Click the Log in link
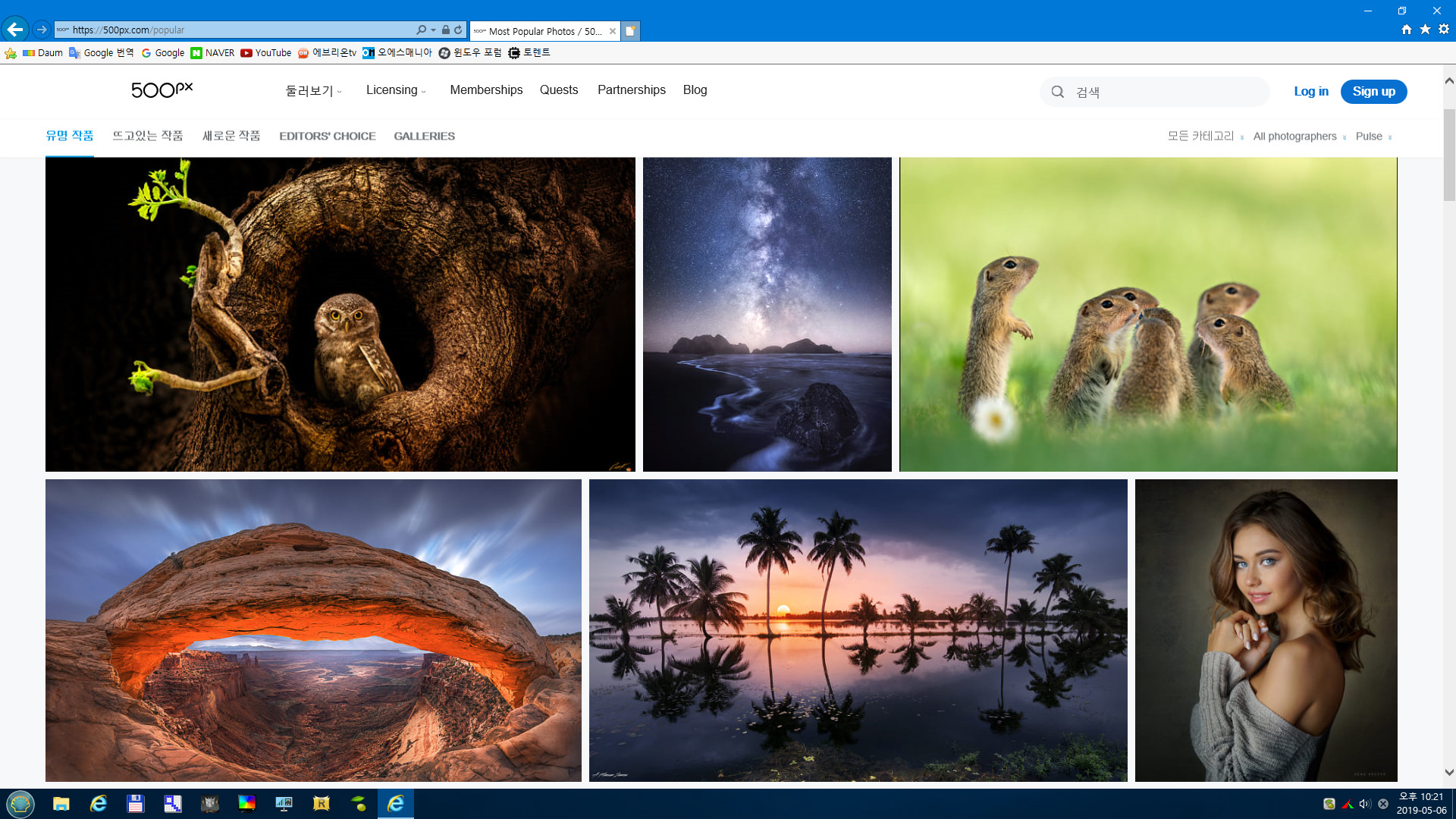Screen dimensions: 1456x819 coord(1311,92)
